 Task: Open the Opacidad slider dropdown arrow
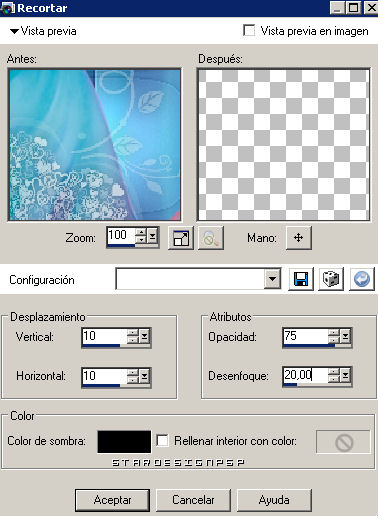coord(345,336)
